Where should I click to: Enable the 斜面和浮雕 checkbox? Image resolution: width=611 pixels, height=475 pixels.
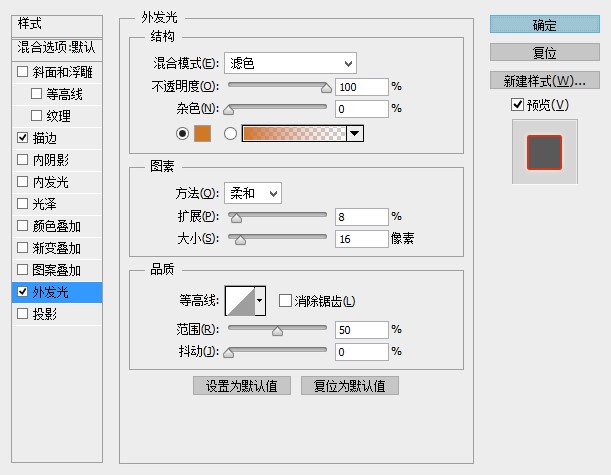pos(23,72)
